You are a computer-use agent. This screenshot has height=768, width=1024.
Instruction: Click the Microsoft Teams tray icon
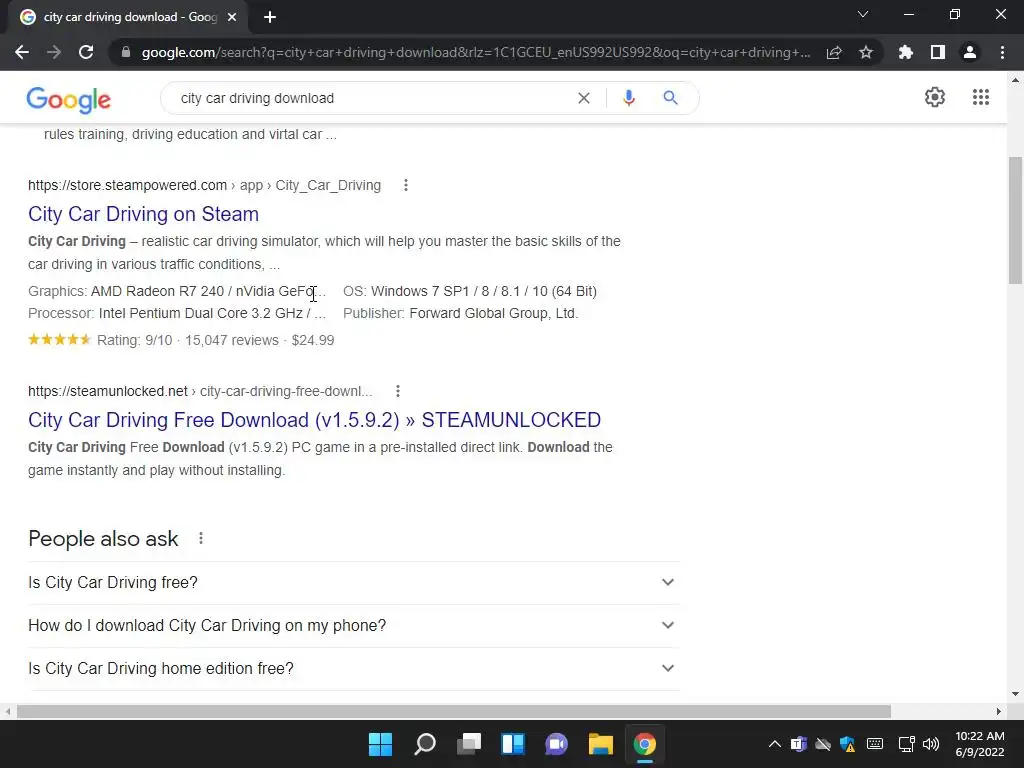pyautogui.click(x=799, y=744)
